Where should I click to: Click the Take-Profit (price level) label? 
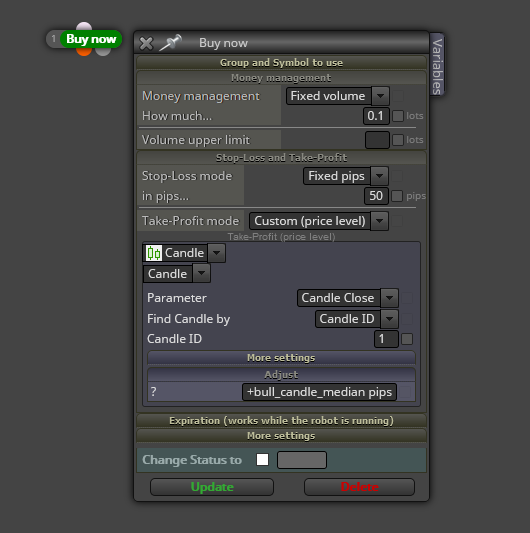coord(281,237)
